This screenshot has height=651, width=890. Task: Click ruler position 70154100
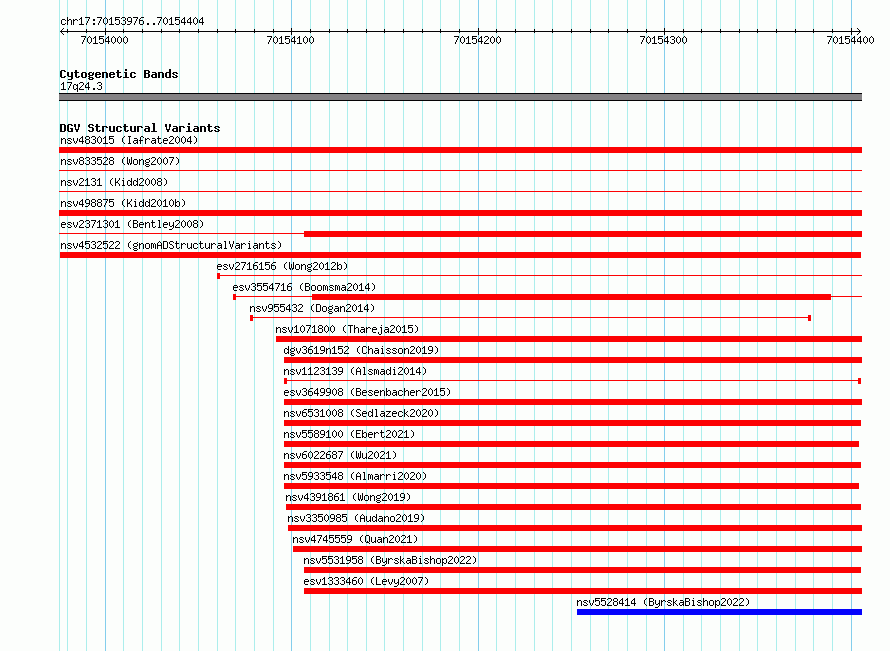click(290, 40)
